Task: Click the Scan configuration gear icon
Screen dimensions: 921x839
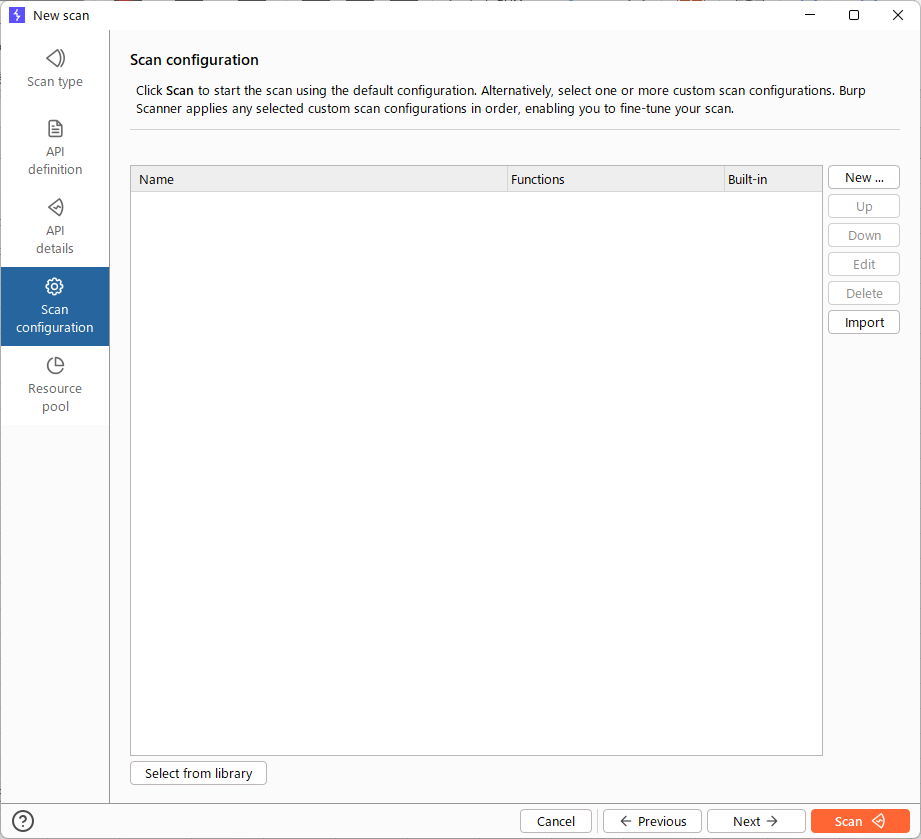Action: pyautogui.click(x=54, y=287)
